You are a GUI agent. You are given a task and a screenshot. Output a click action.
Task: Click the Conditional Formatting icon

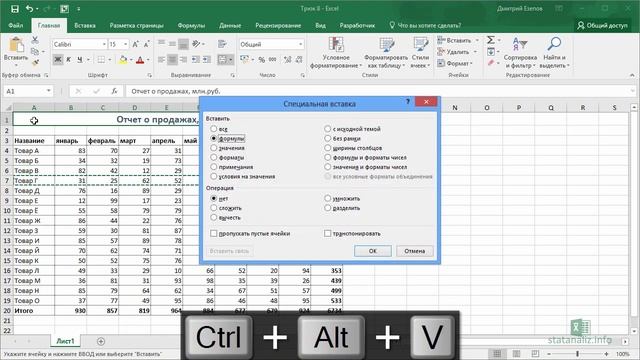pyautogui.click(x=336, y=44)
